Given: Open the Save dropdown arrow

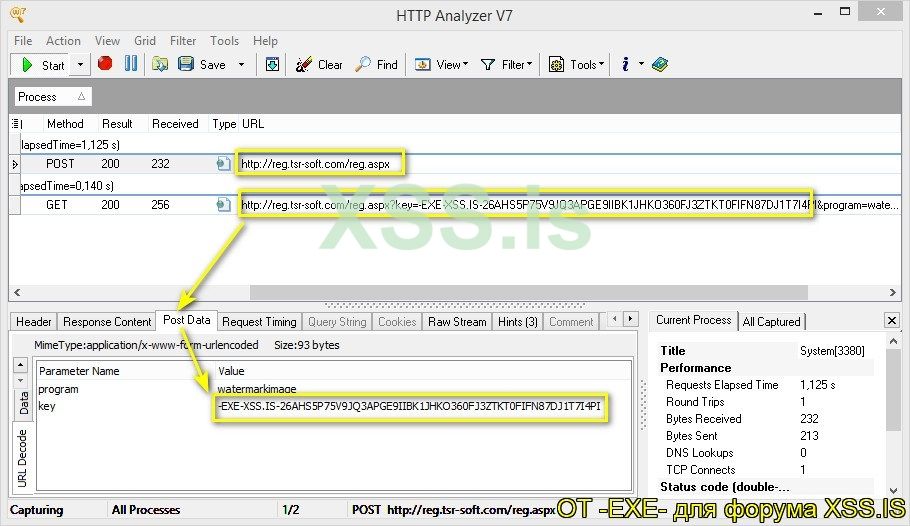Looking at the screenshot, I should point(241,65).
